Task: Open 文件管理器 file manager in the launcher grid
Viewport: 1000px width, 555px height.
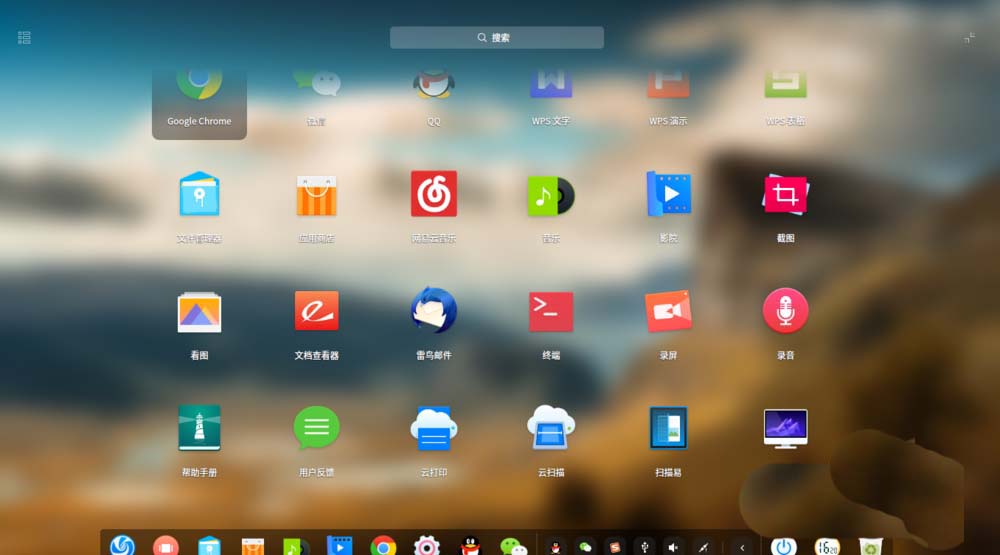Action: tap(199, 194)
